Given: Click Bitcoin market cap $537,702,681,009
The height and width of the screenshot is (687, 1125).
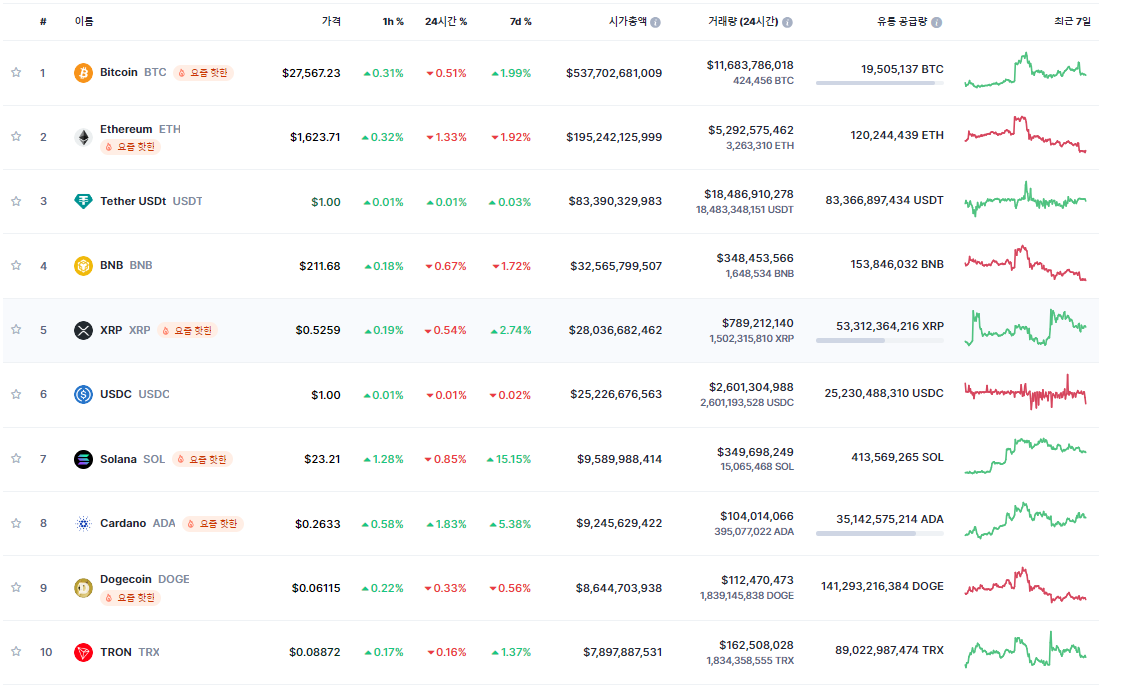Looking at the screenshot, I should pos(614,72).
